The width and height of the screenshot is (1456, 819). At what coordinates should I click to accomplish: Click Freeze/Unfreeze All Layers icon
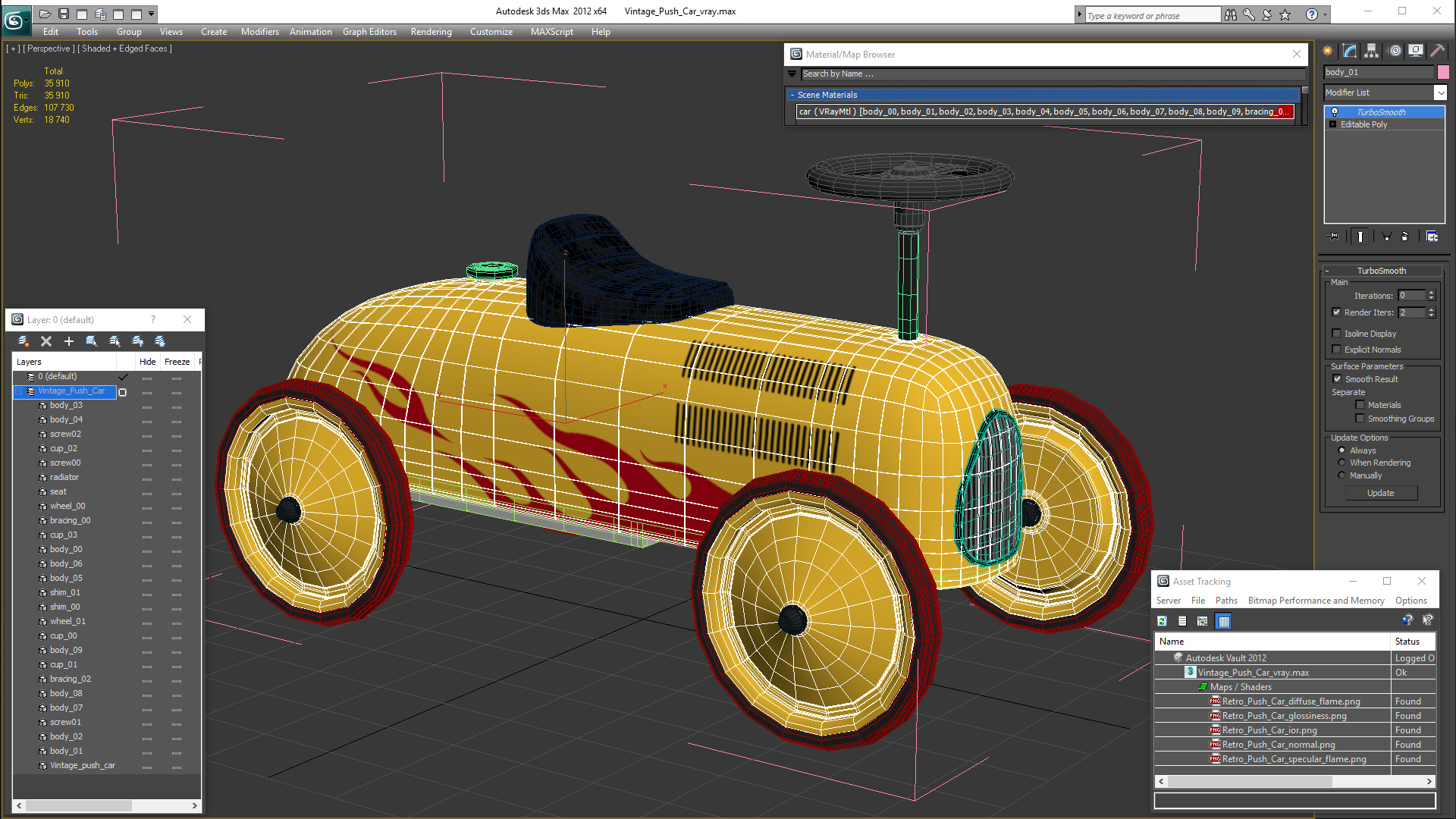click(x=160, y=341)
